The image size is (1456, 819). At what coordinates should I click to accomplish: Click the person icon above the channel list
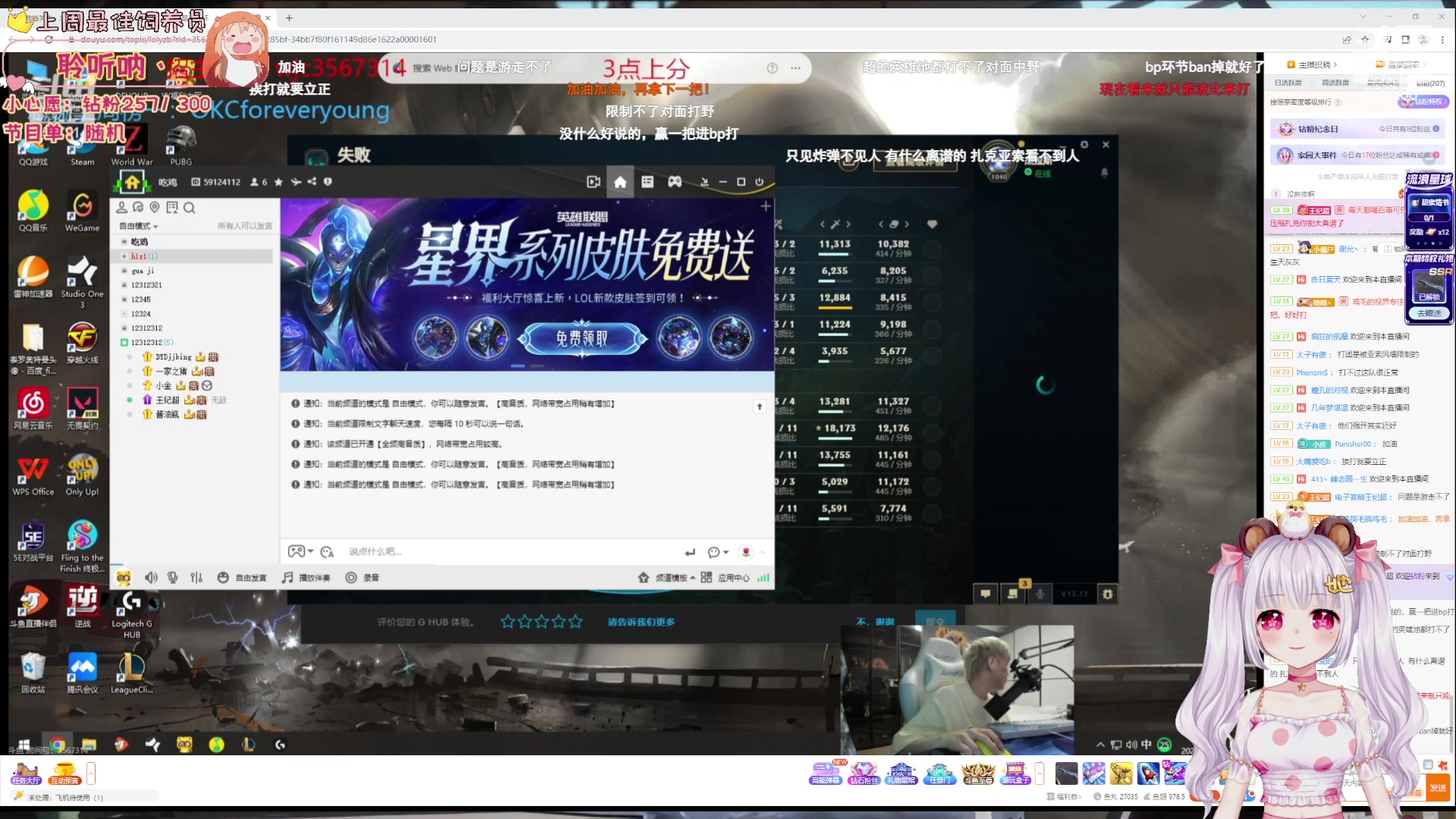coord(121,207)
